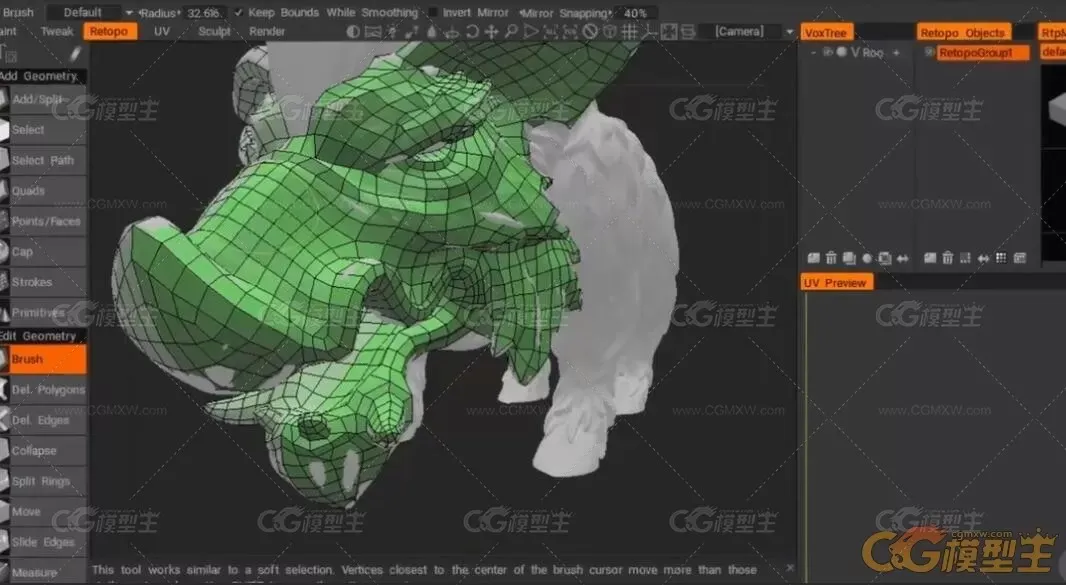Select the Add/Split retopo tool
Viewport: 1066px width, 585px height.
(x=44, y=99)
